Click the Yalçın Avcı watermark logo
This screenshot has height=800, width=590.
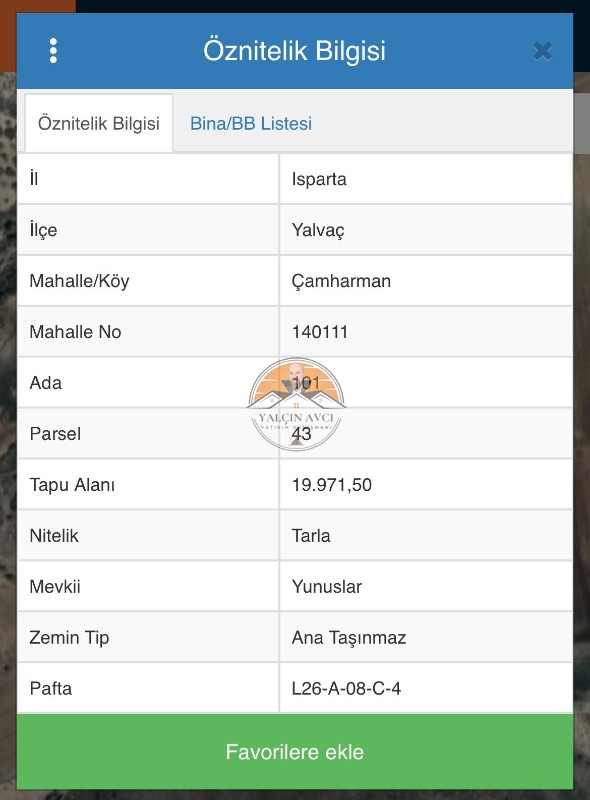point(296,404)
